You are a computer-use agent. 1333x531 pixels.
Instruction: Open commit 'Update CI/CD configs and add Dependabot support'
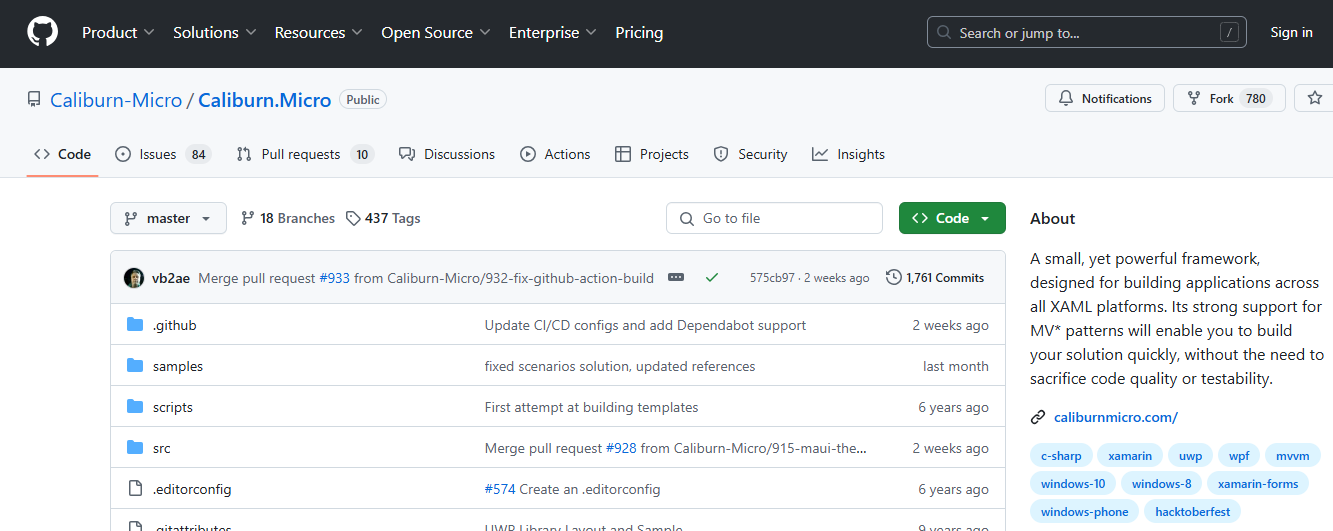coord(645,325)
